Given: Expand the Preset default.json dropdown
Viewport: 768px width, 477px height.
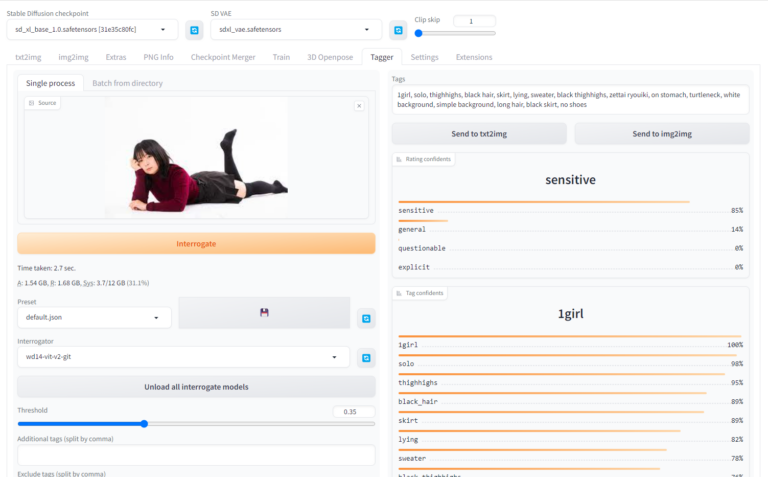Looking at the screenshot, I should 94,317.
